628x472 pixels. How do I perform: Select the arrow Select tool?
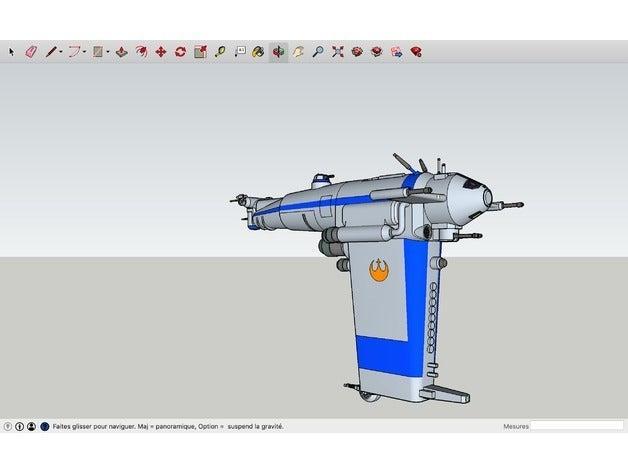pos(11,52)
